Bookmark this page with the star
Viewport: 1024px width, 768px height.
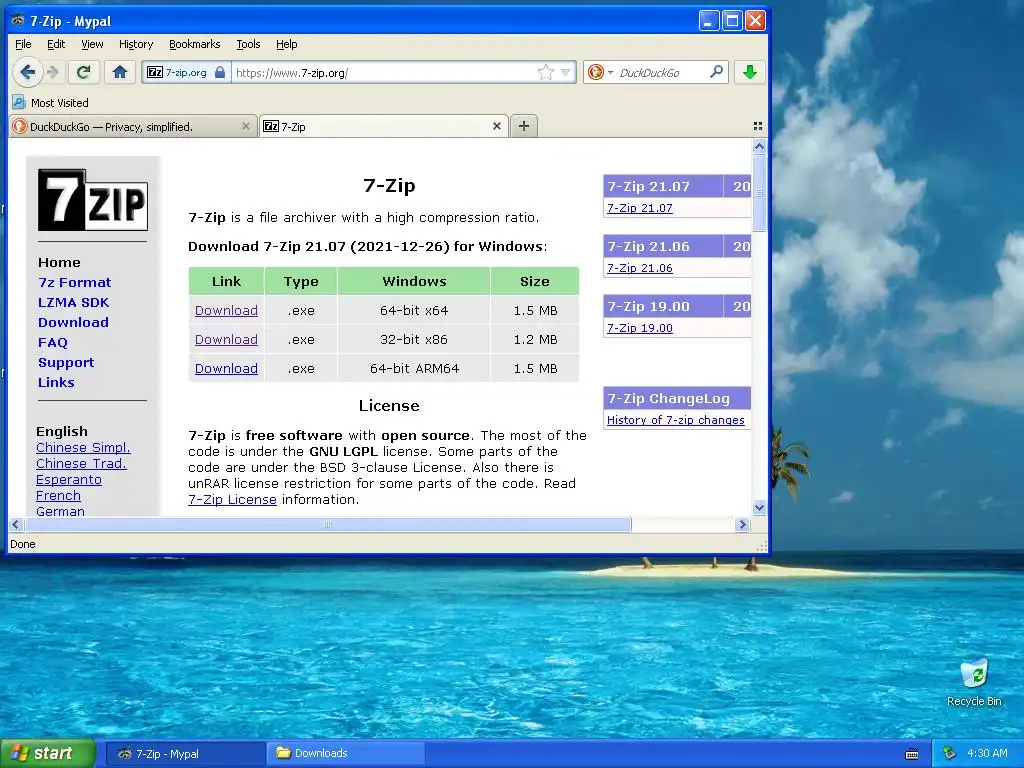545,72
